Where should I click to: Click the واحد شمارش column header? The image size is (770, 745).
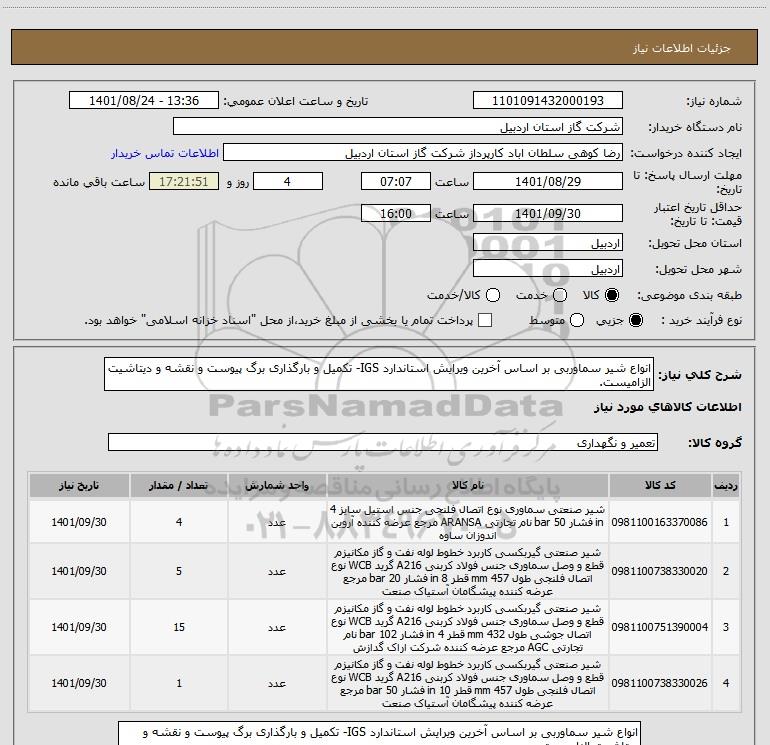[x=277, y=486]
